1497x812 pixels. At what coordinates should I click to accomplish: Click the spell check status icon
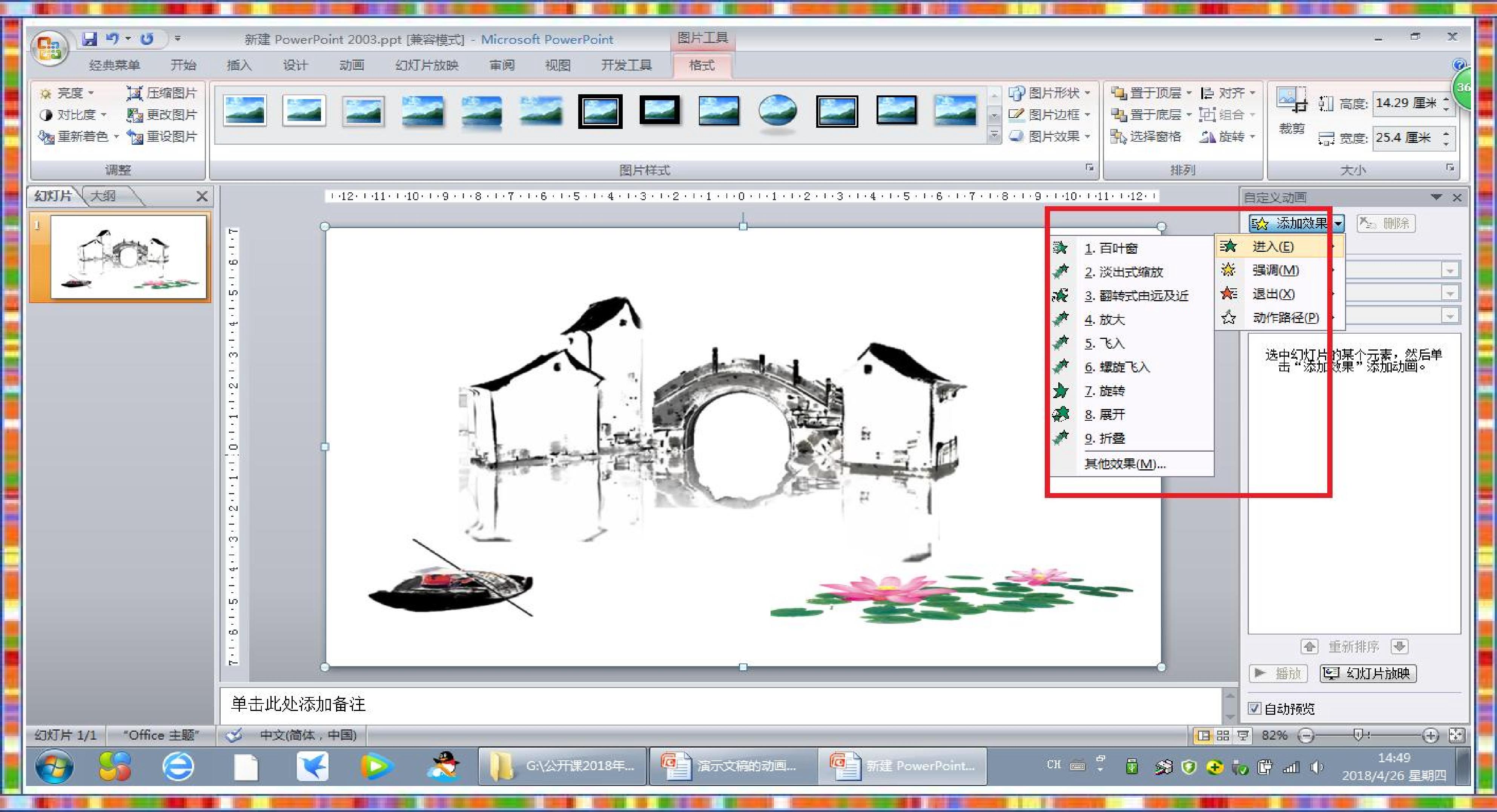(233, 735)
